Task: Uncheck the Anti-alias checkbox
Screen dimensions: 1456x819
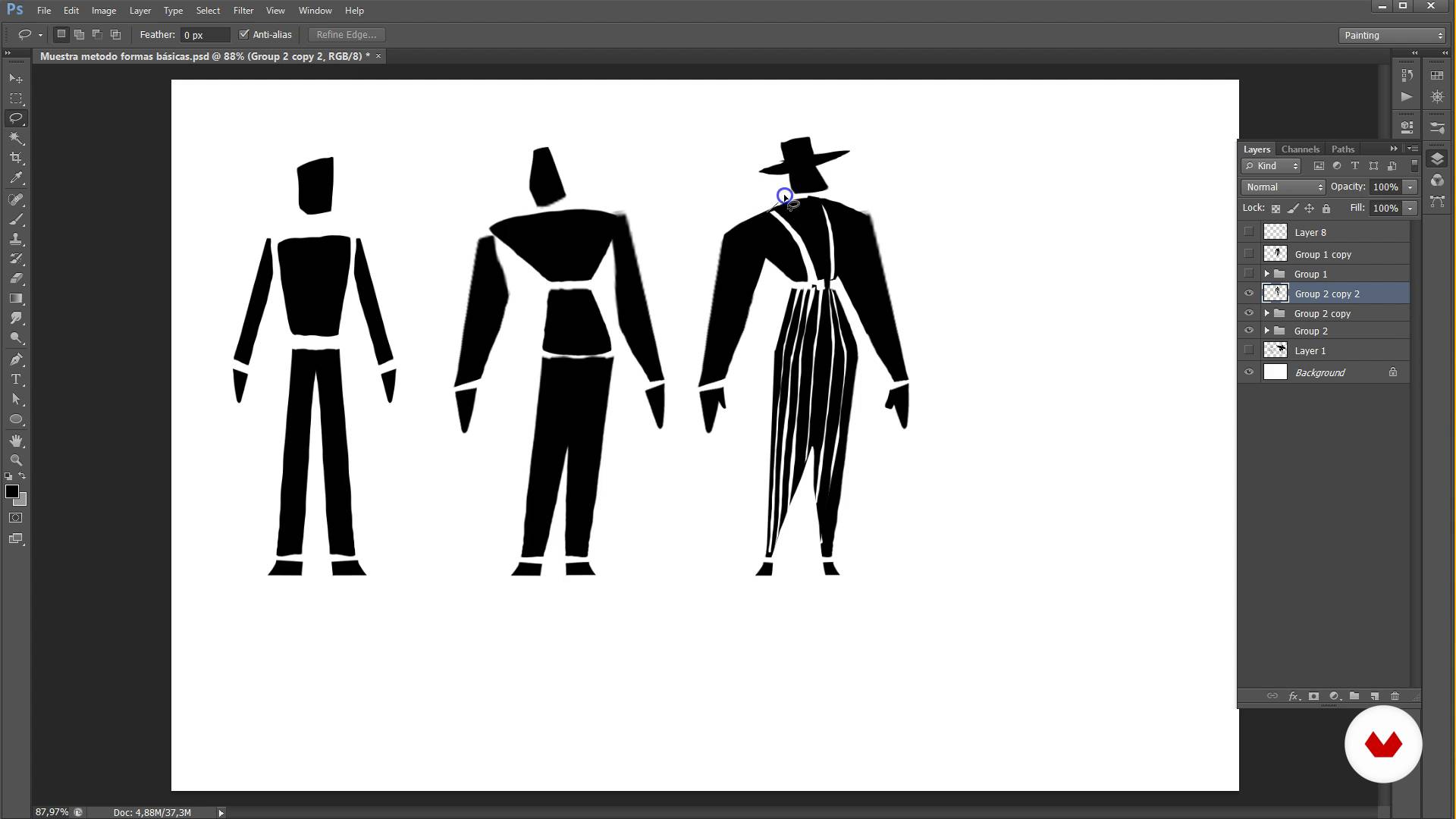Action: click(x=244, y=35)
